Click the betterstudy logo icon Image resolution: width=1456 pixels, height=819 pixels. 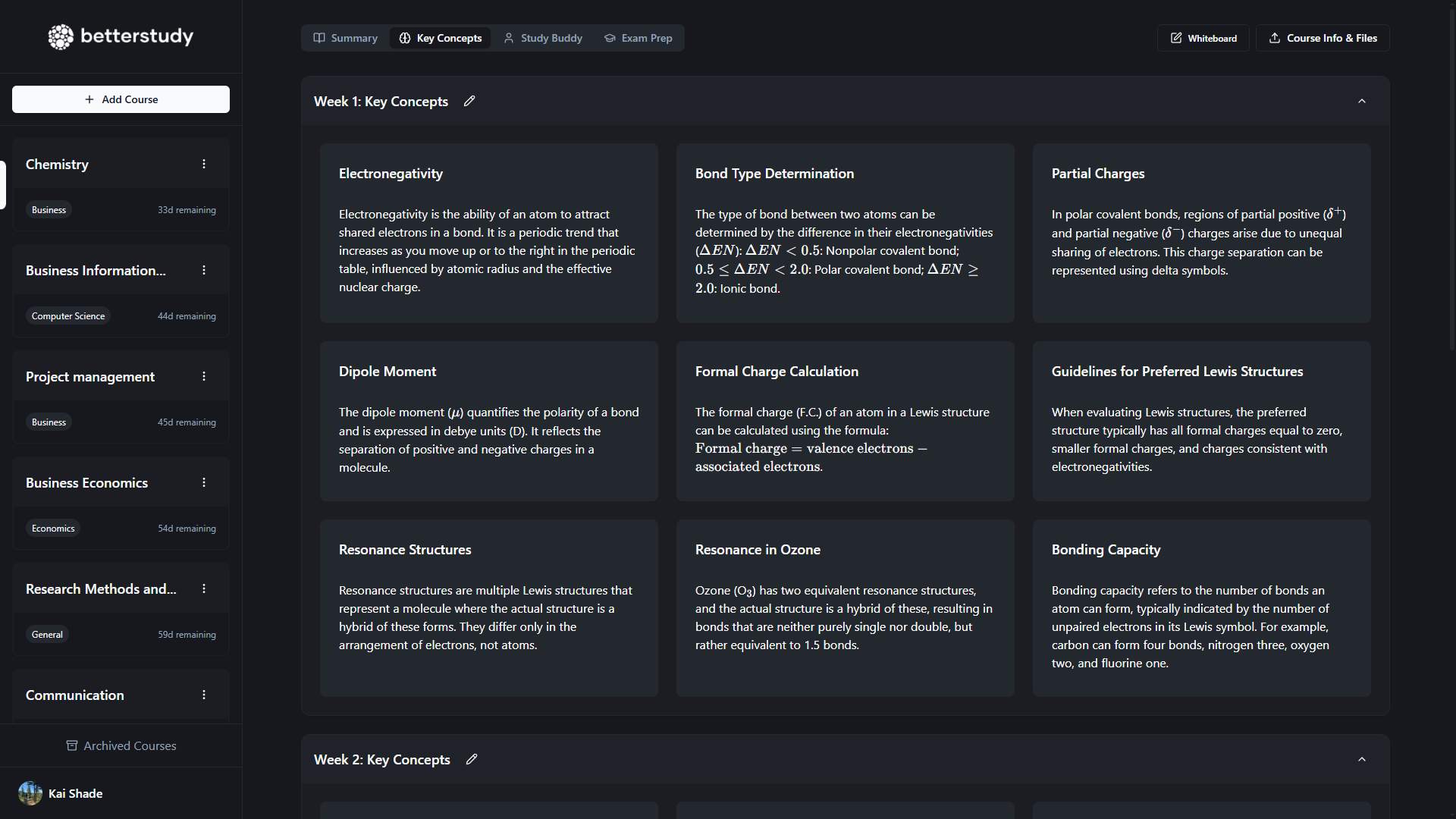(x=61, y=36)
